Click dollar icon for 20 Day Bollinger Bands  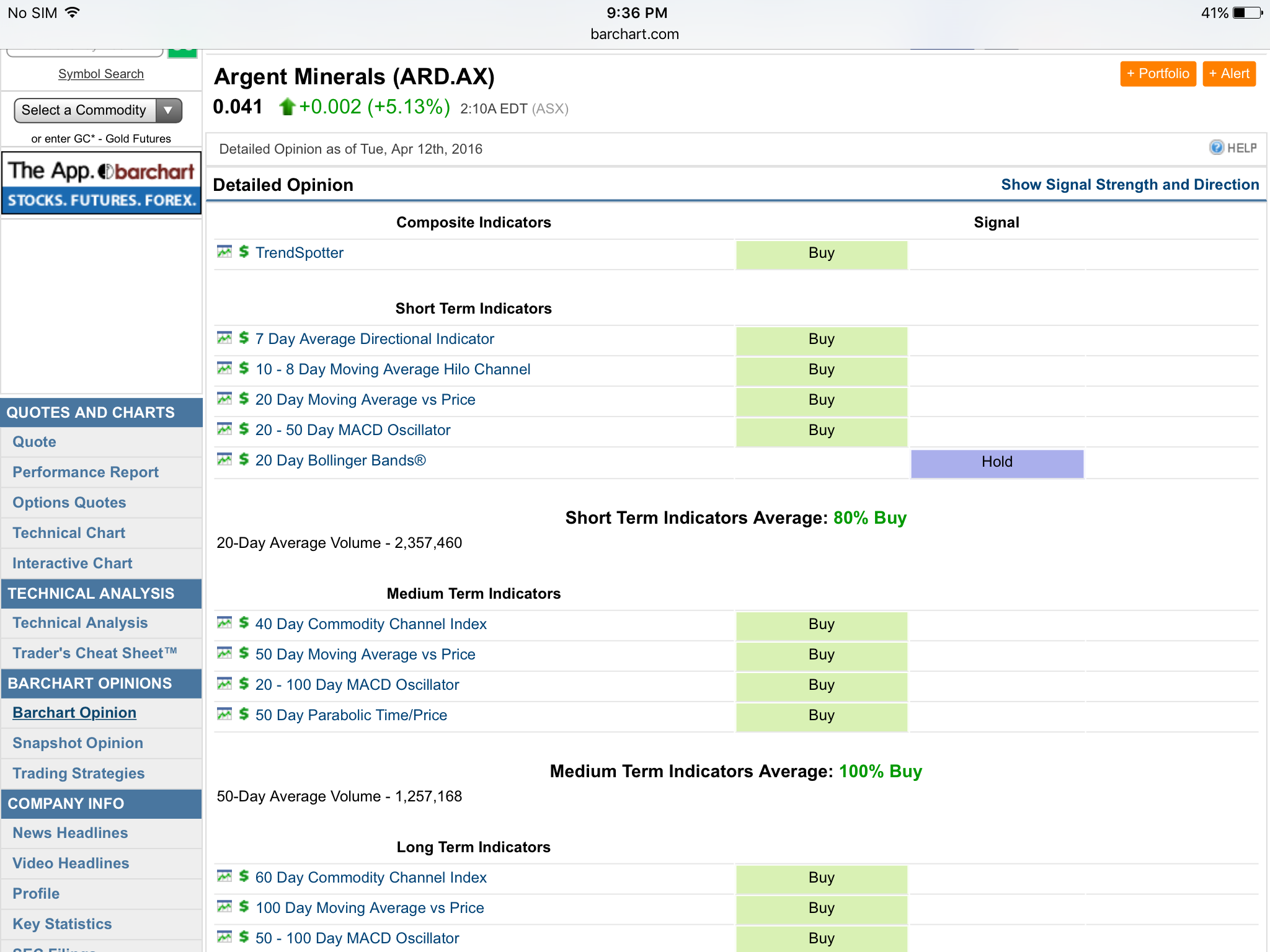(x=244, y=459)
